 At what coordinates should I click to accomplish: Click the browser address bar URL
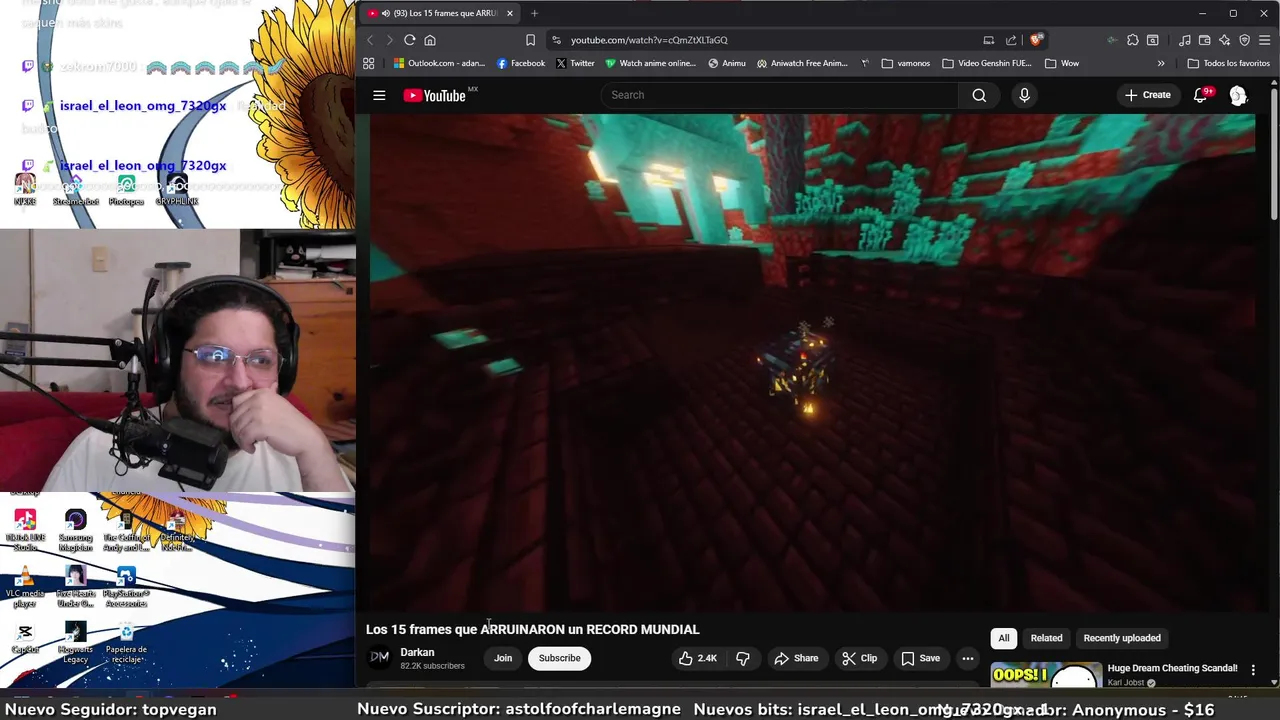pyautogui.click(x=649, y=40)
